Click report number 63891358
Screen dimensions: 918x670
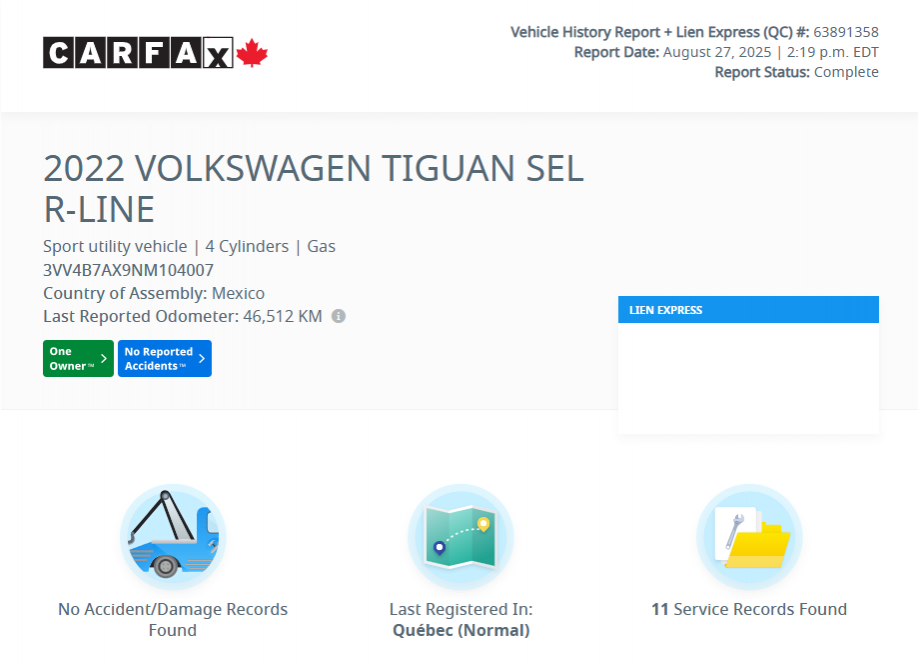[846, 32]
